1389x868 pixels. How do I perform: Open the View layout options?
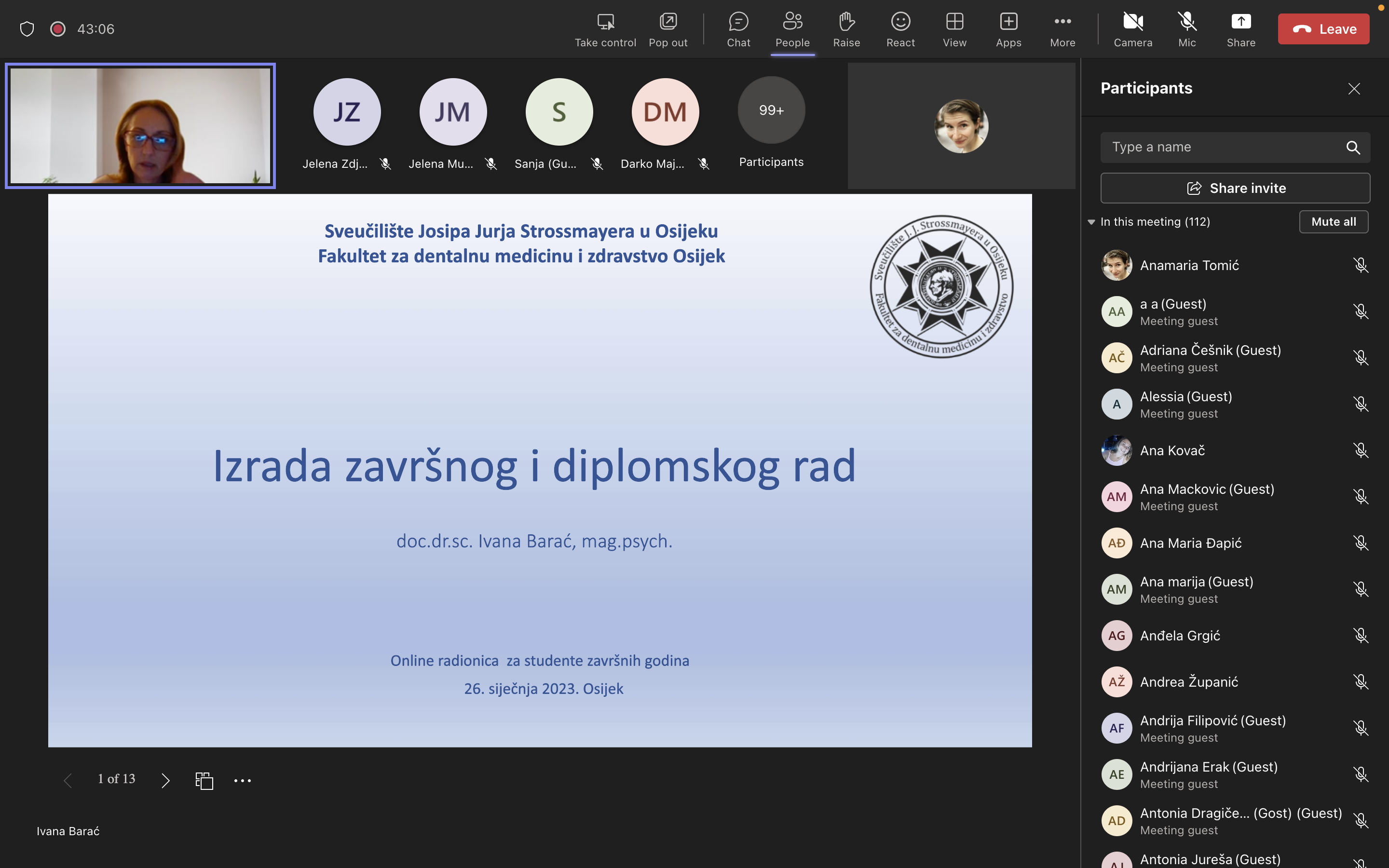pos(954,29)
